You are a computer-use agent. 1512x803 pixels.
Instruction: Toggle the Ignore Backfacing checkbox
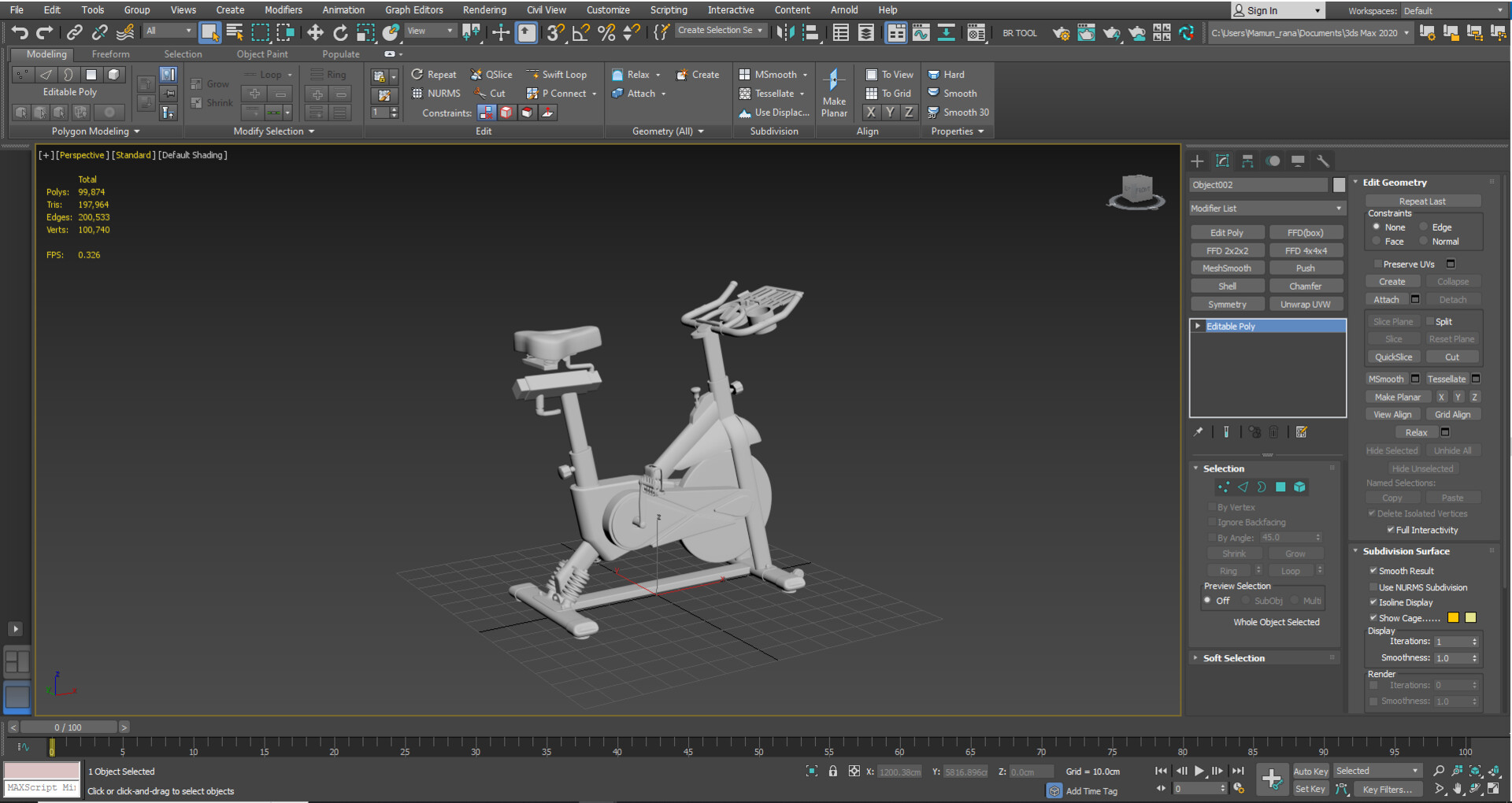pyautogui.click(x=1212, y=522)
